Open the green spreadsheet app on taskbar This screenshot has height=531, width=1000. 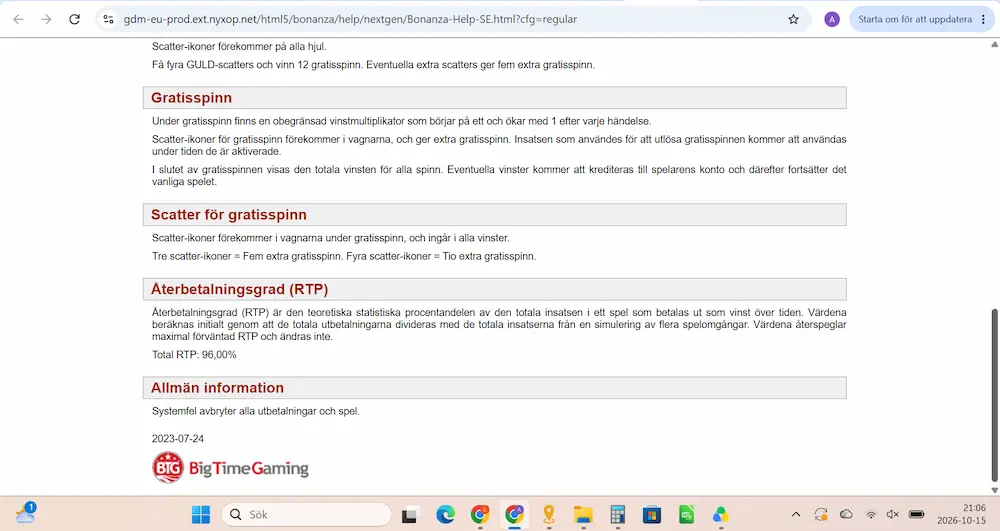(686, 514)
